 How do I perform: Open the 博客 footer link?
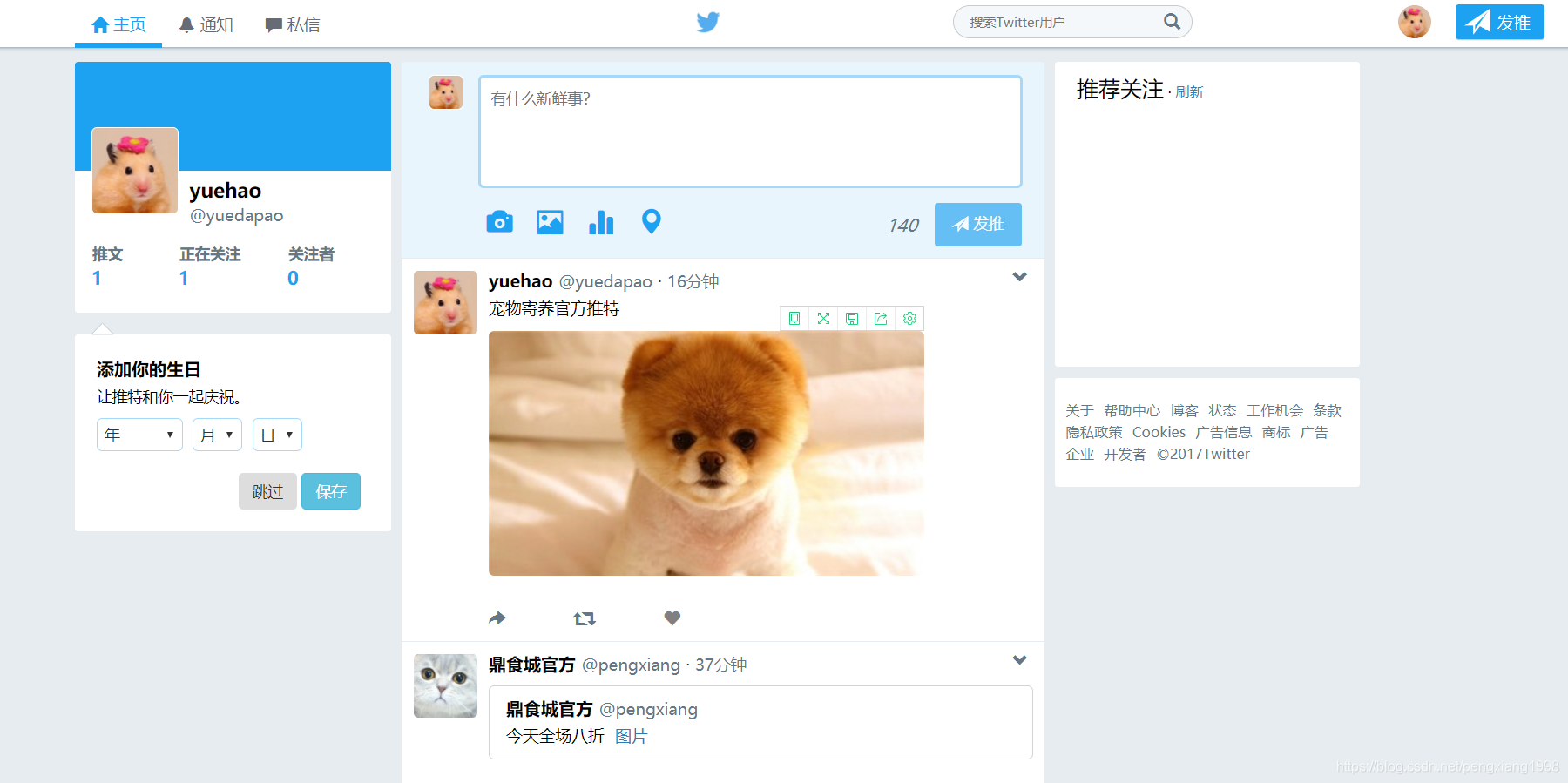tap(1184, 410)
